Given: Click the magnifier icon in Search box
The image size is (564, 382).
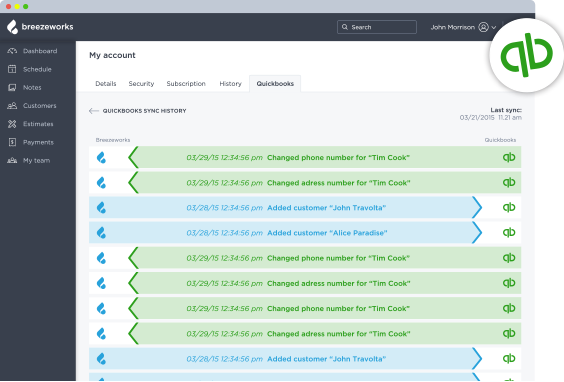Looking at the screenshot, I should coord(345,27).
